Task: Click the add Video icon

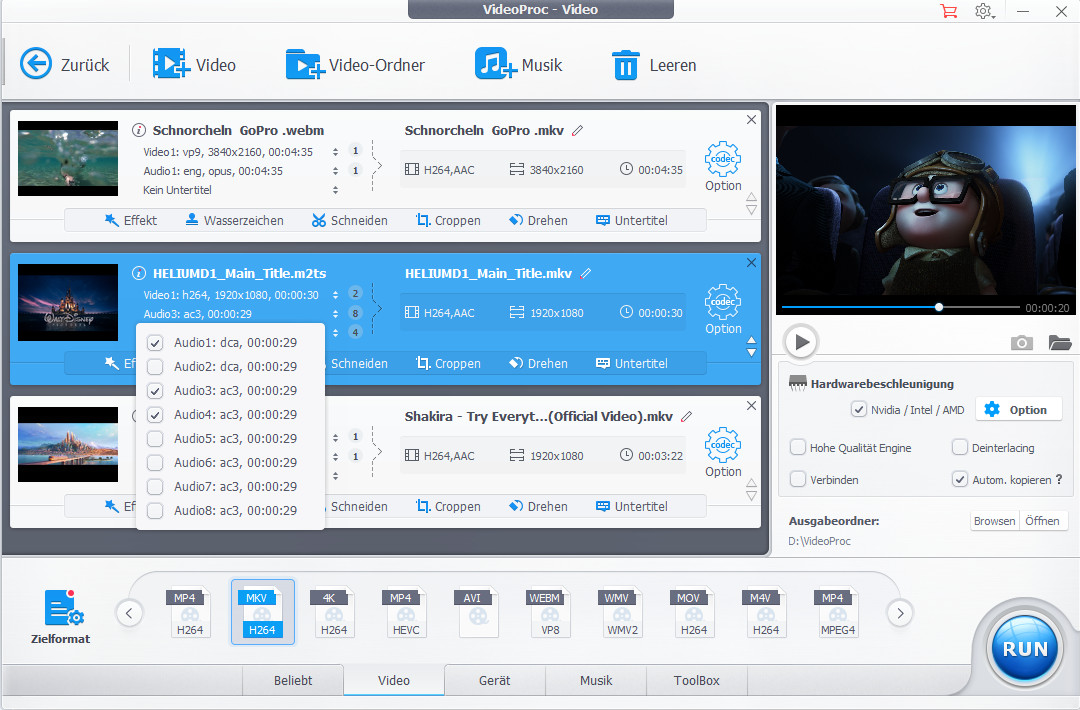Action: click(x=171, y=65)
